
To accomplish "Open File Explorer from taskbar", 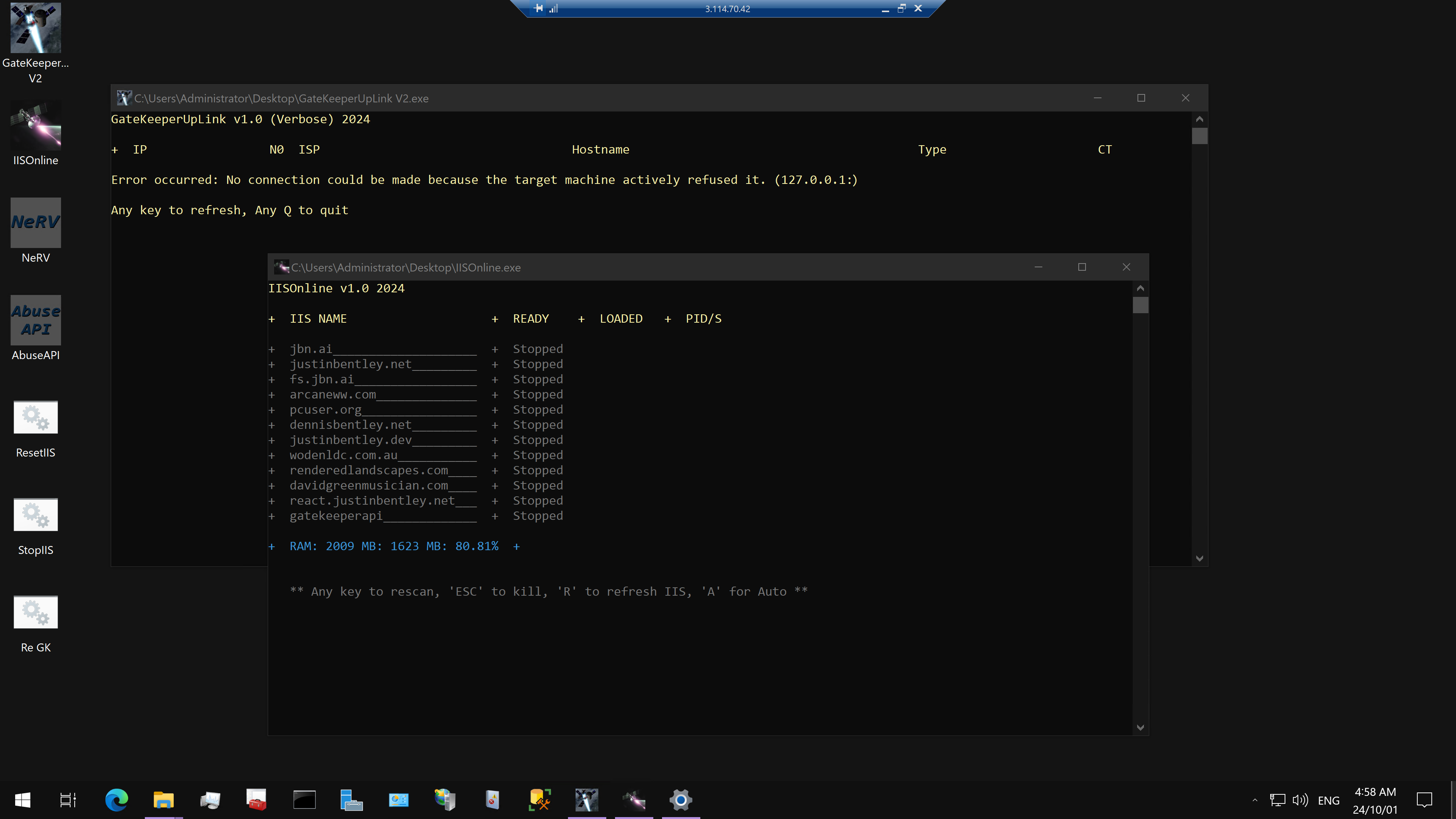I will point(163,800).
